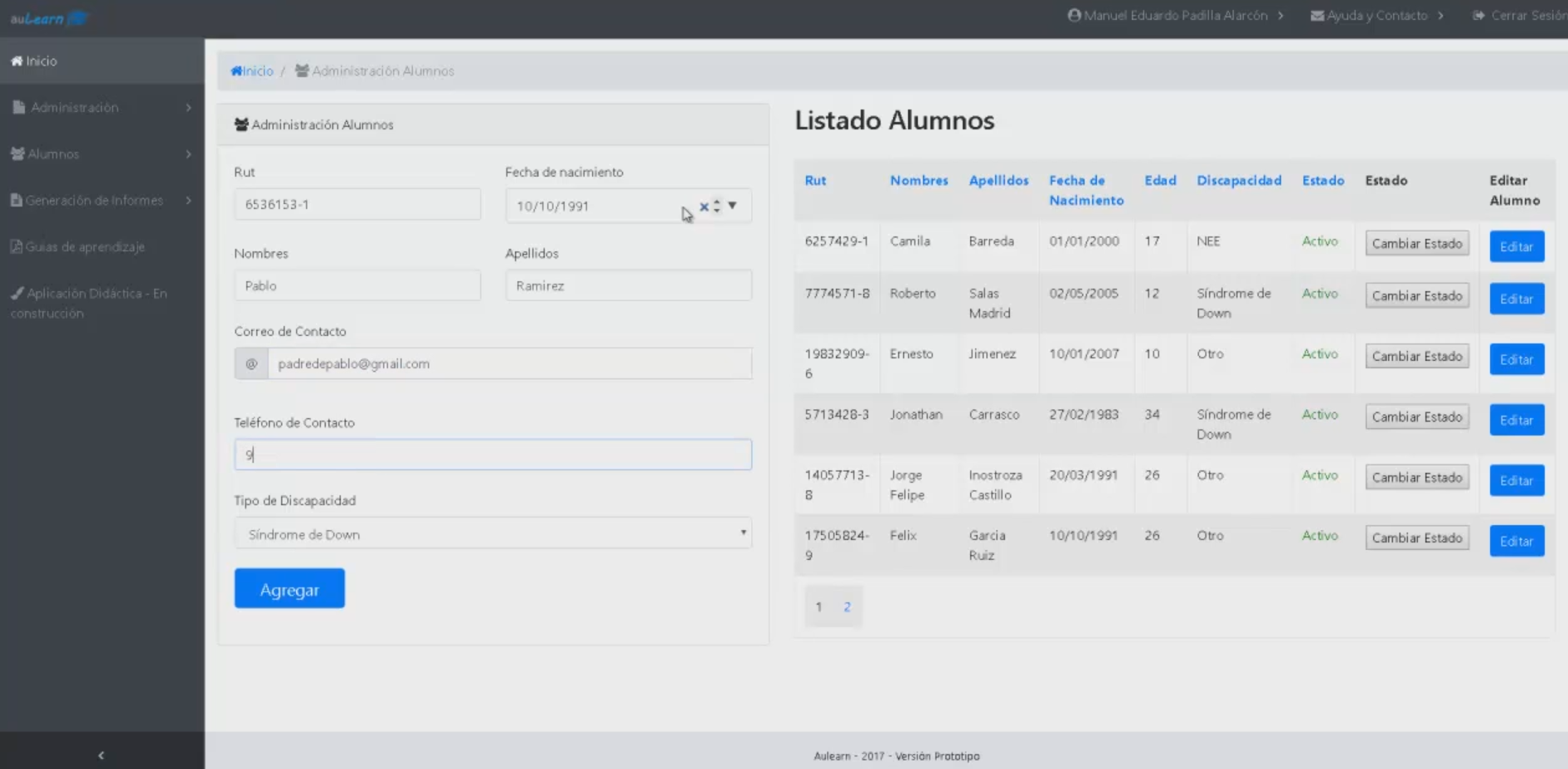Expand the Administración section
The width and height of the screenshot is (1568, 769).
tap(75, 106)
